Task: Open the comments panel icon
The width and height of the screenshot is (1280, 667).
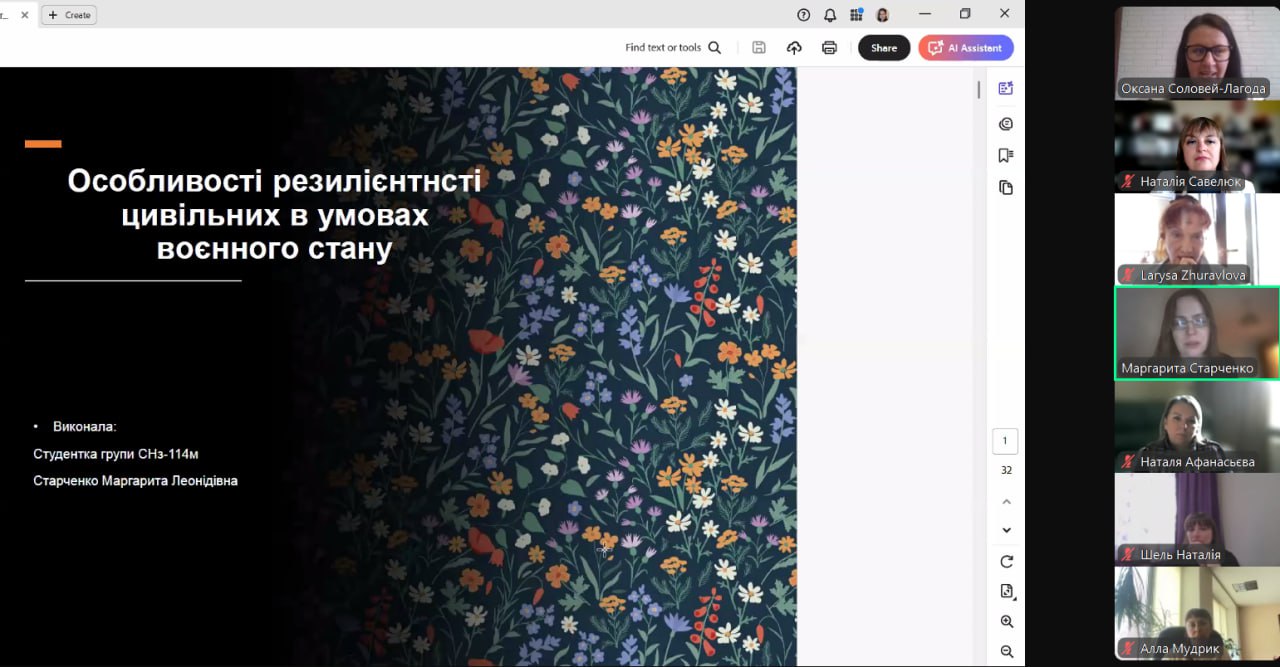Action: click(1006, 124)
